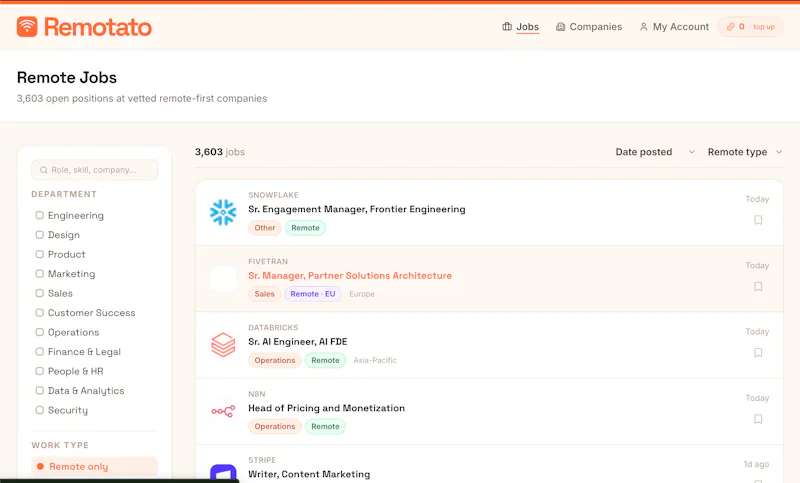The image size is (800, 483).
Task: Click the 1d ago posted date
Action: [x=756, y=464]
